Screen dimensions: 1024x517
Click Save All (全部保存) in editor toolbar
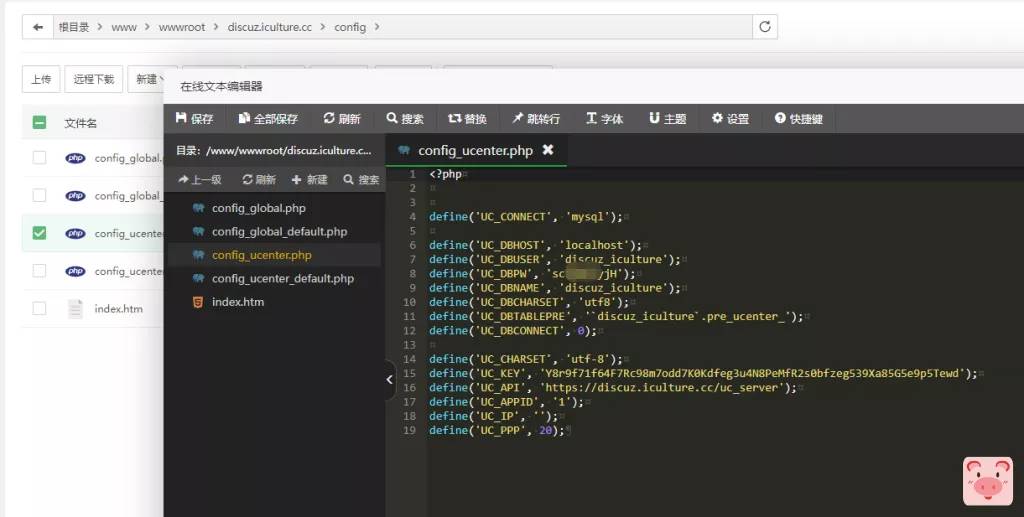tap(268, 118)
